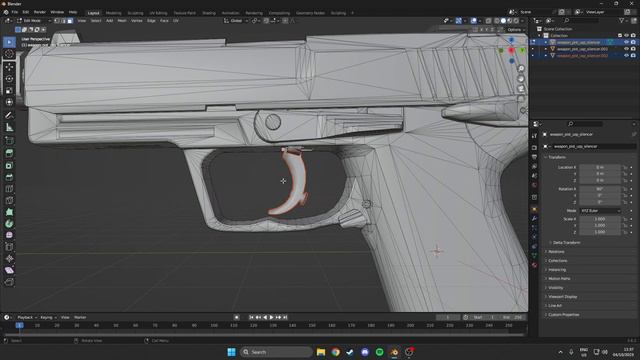Image resolution: width=640 pixels, height=360 pixels.
Task: Enable vertex select mode
Action: tap(57, 20)
